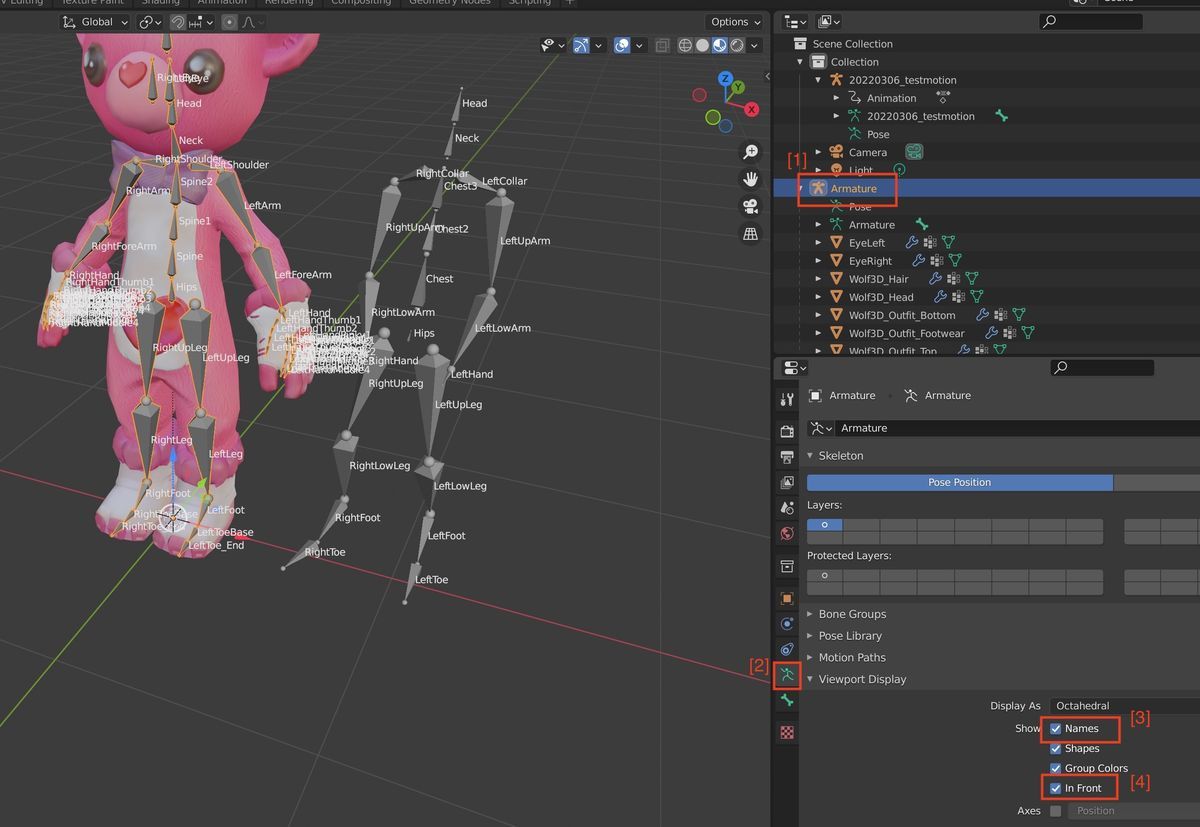The image size is (1200, 827).
Task: Switch viewport shading to Rendered mode
Action: coord(737,45)
